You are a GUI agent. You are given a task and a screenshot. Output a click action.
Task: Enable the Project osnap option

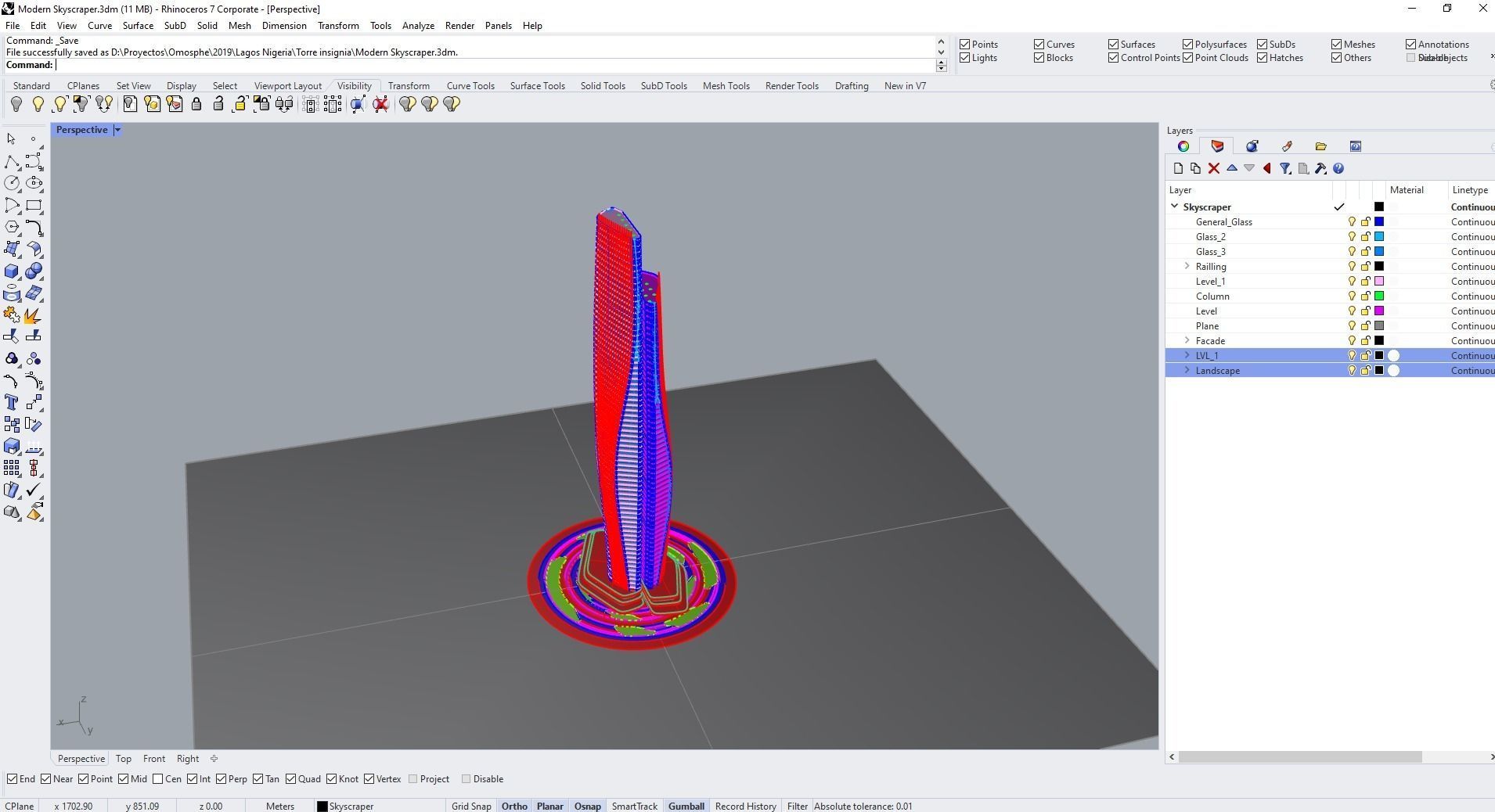click(413, 779)
